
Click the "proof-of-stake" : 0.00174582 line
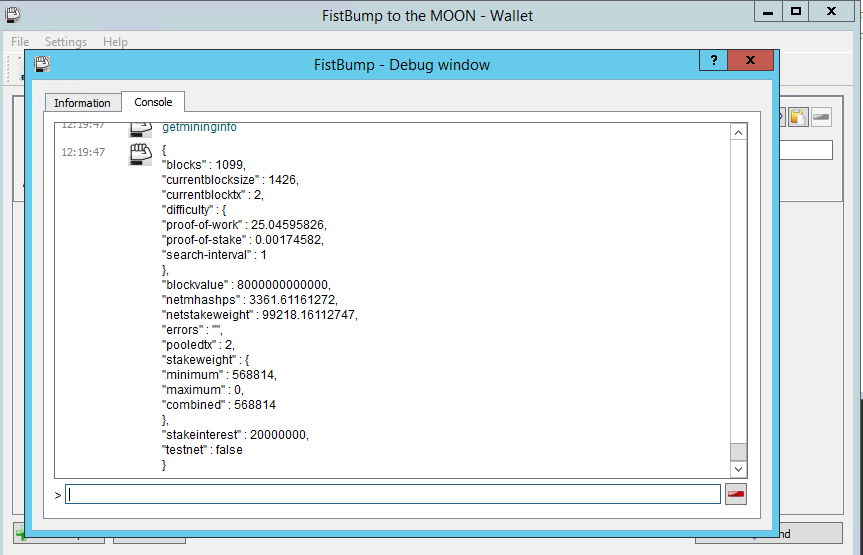[x=243, y=240]
